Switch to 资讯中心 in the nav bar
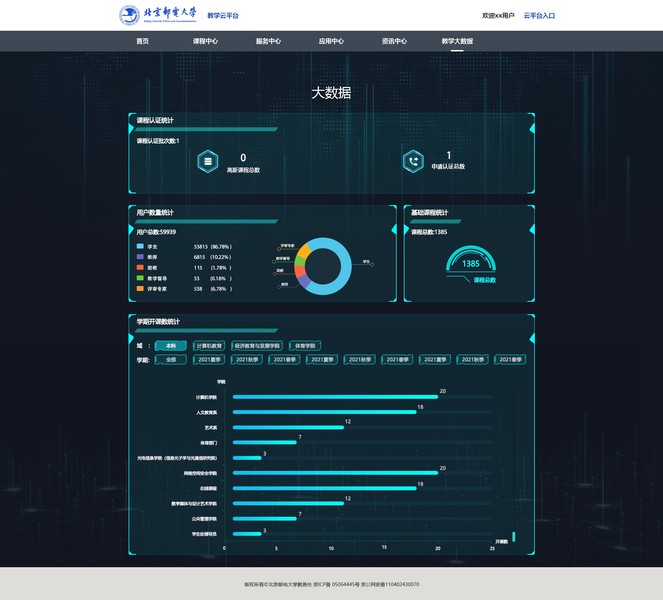663x600 pixels. 394,41
